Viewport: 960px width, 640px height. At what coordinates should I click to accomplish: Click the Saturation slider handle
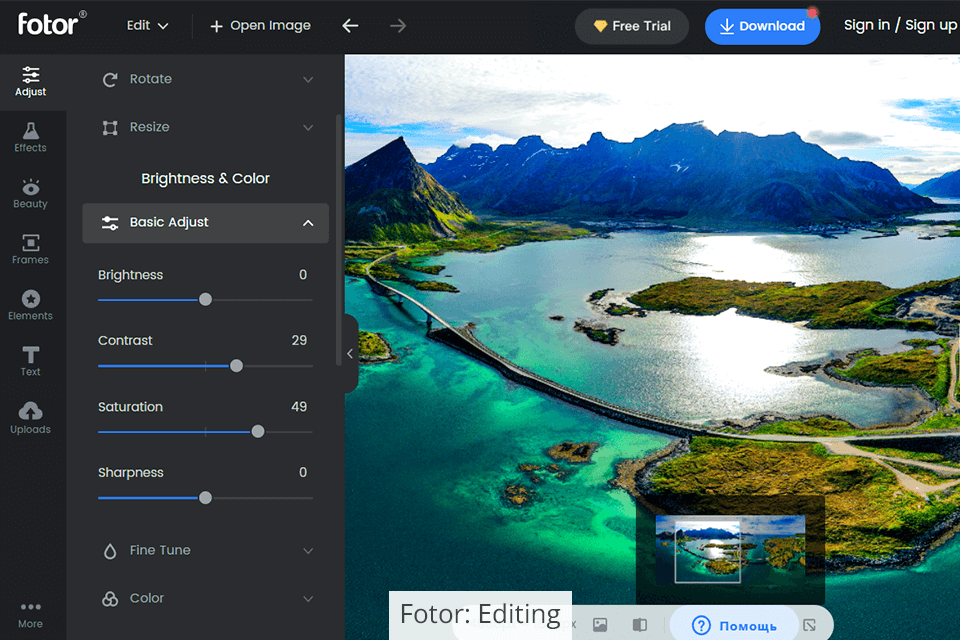click(258, 432)
